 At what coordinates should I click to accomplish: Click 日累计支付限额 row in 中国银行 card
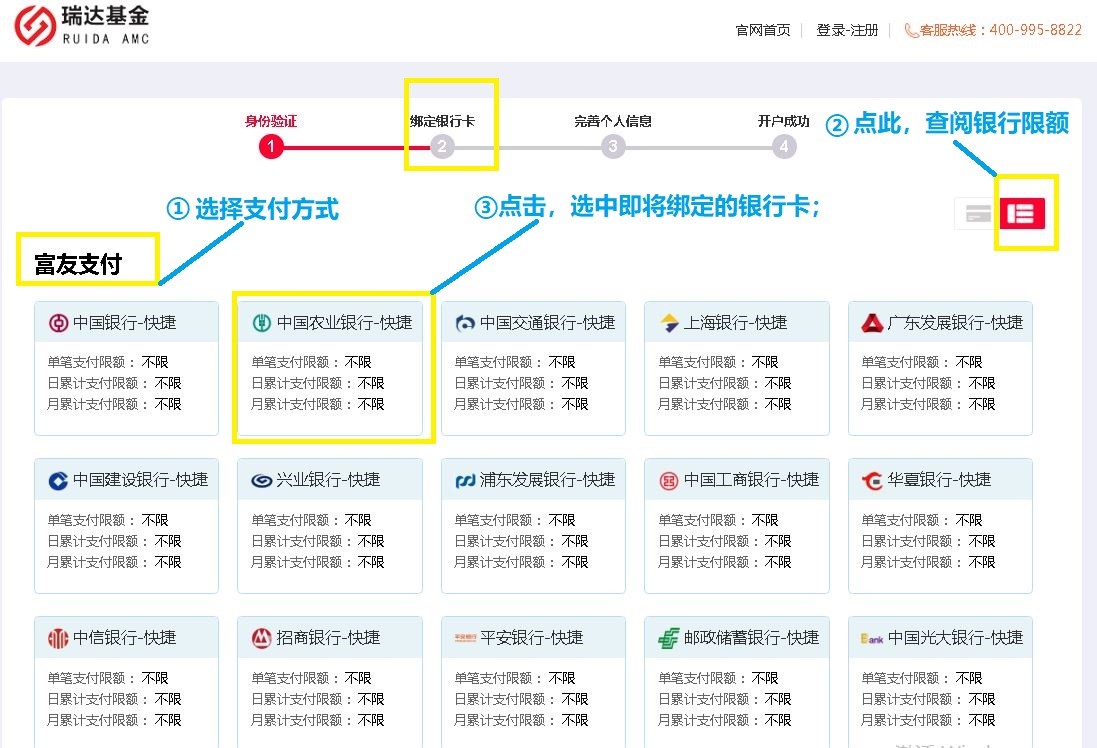114,383
